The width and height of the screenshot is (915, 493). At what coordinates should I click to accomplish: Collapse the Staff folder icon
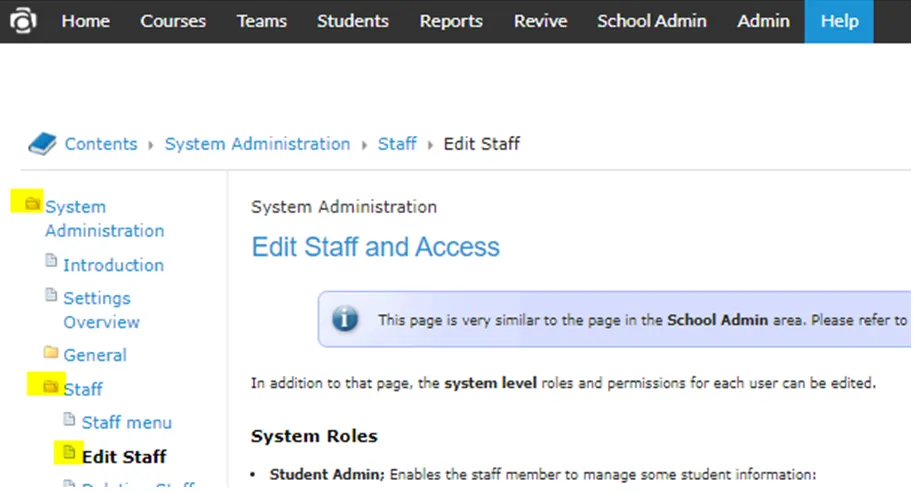pos(51,386)
